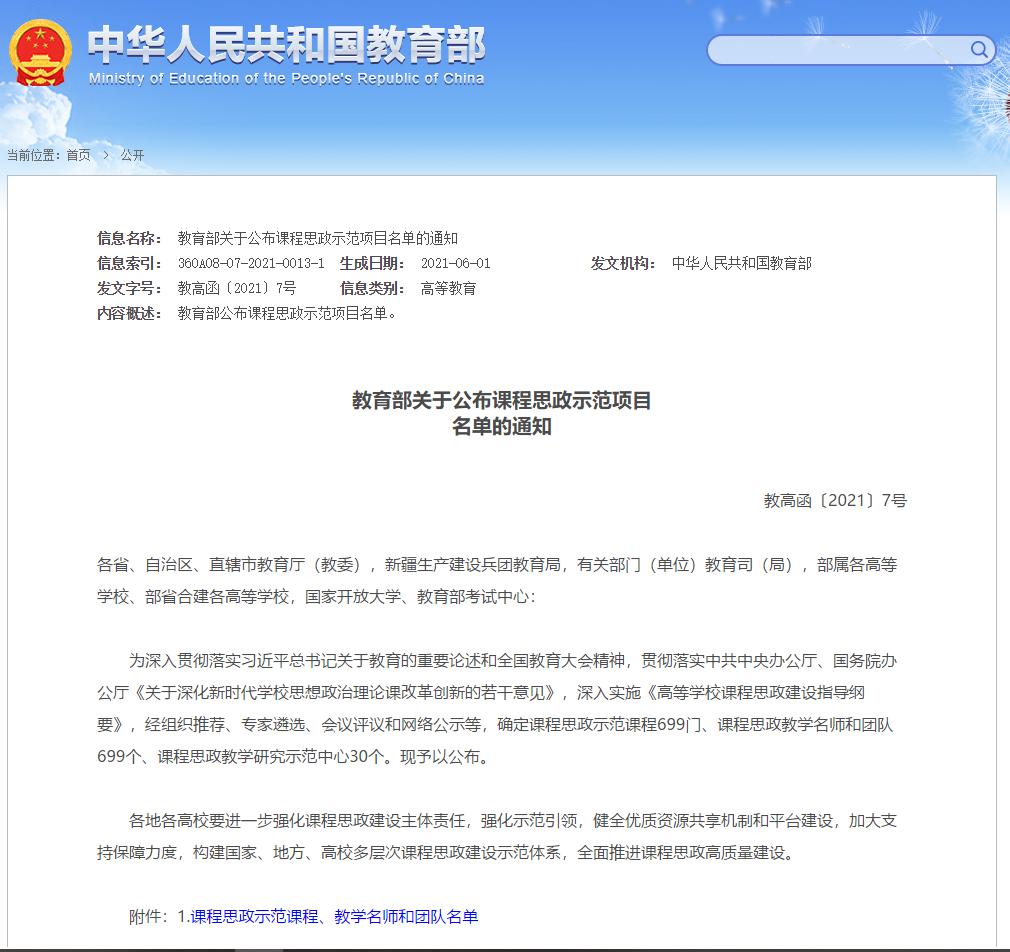This screenshot has height=952, width=1010.
Task: Open attachment 课程思政示范课程、教学名师和团队名单
Action: [x=334, y=916]
